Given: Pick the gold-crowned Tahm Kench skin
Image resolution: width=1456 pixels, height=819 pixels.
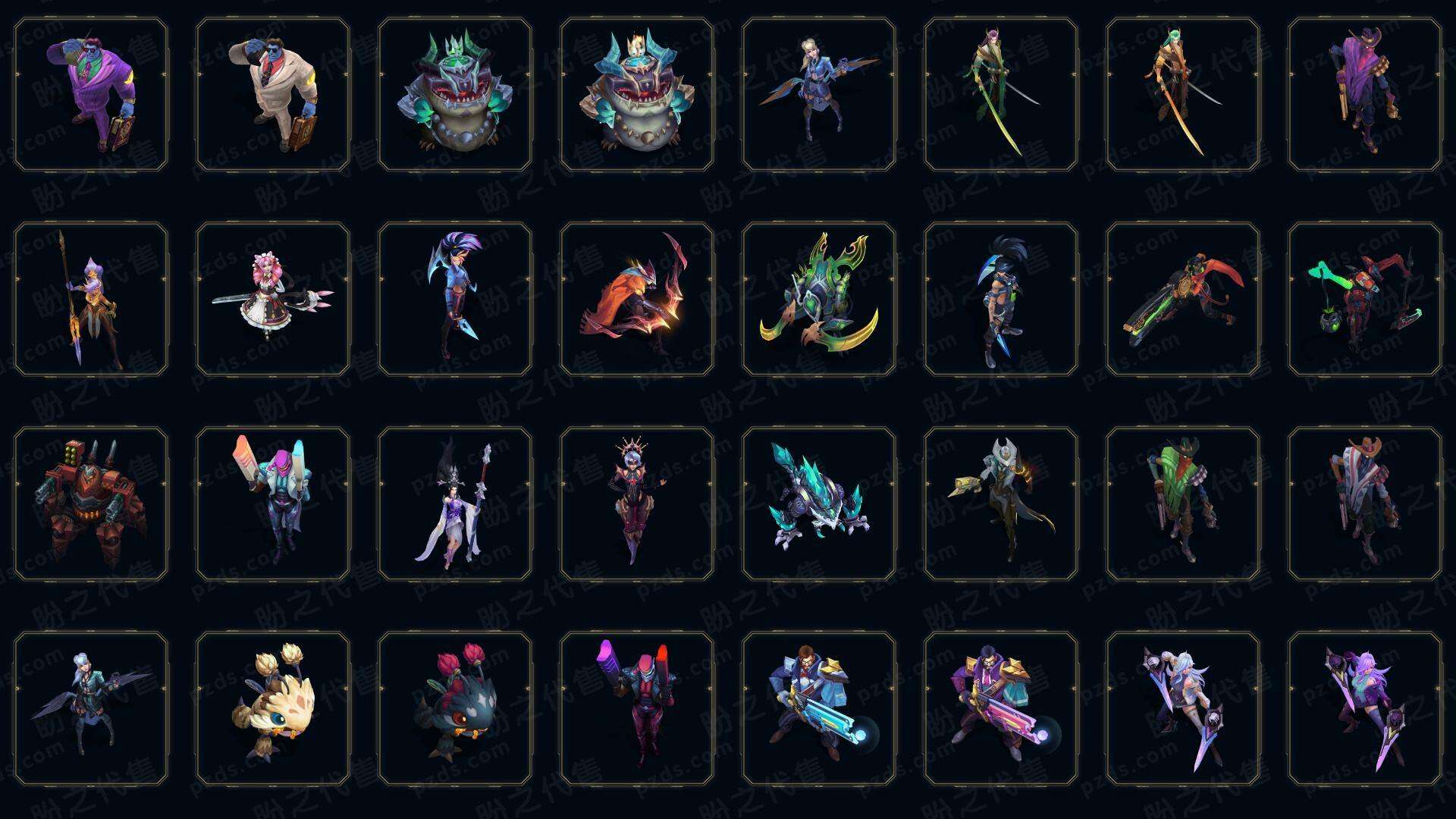Looking at the screenshot, I should point(637,95).
